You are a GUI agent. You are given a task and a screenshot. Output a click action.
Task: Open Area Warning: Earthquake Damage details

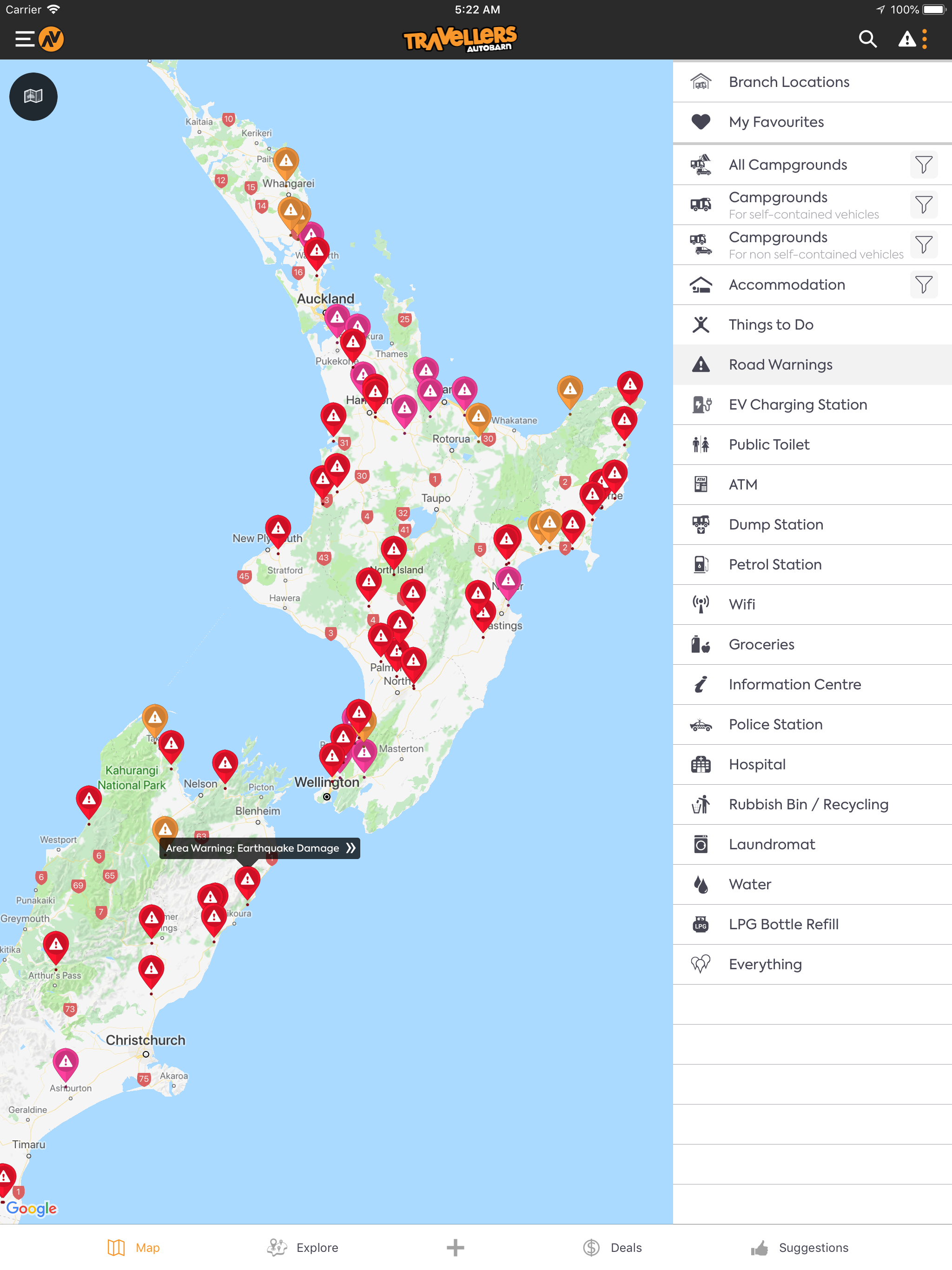click(x=259, y=848)
